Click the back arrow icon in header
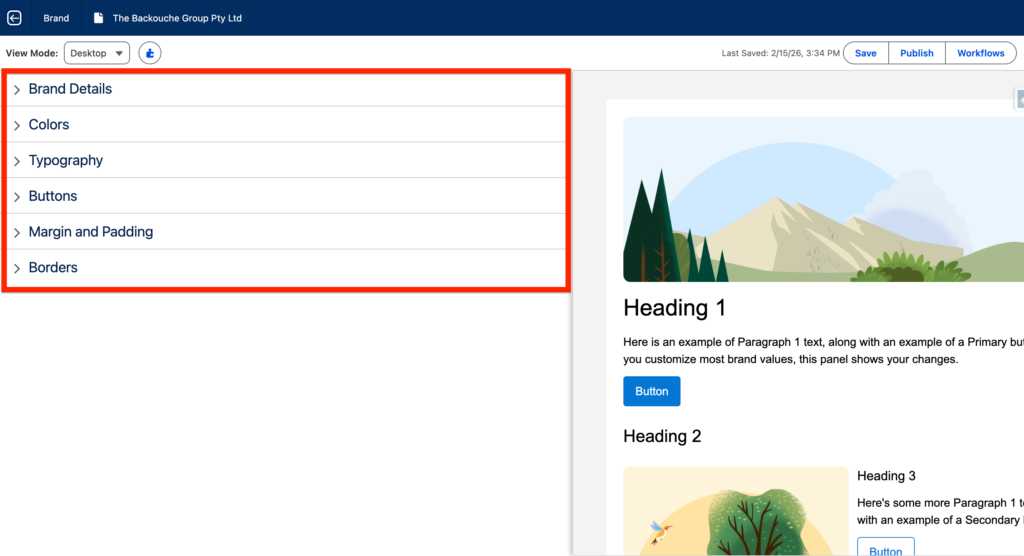This screenshot has width=1024, height=556. point(14,18)
